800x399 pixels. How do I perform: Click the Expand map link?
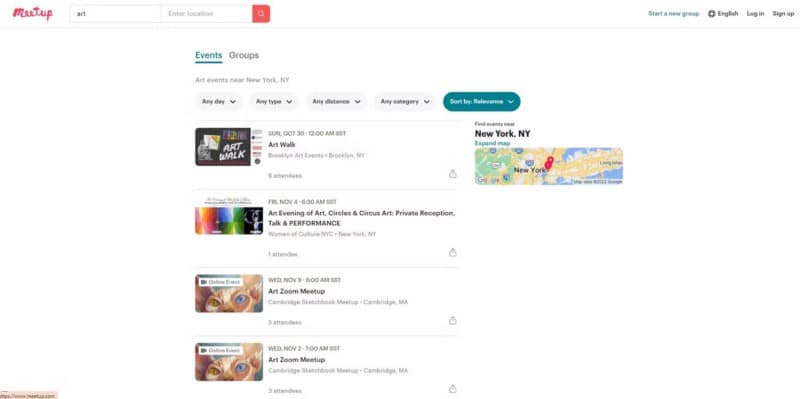492,143
